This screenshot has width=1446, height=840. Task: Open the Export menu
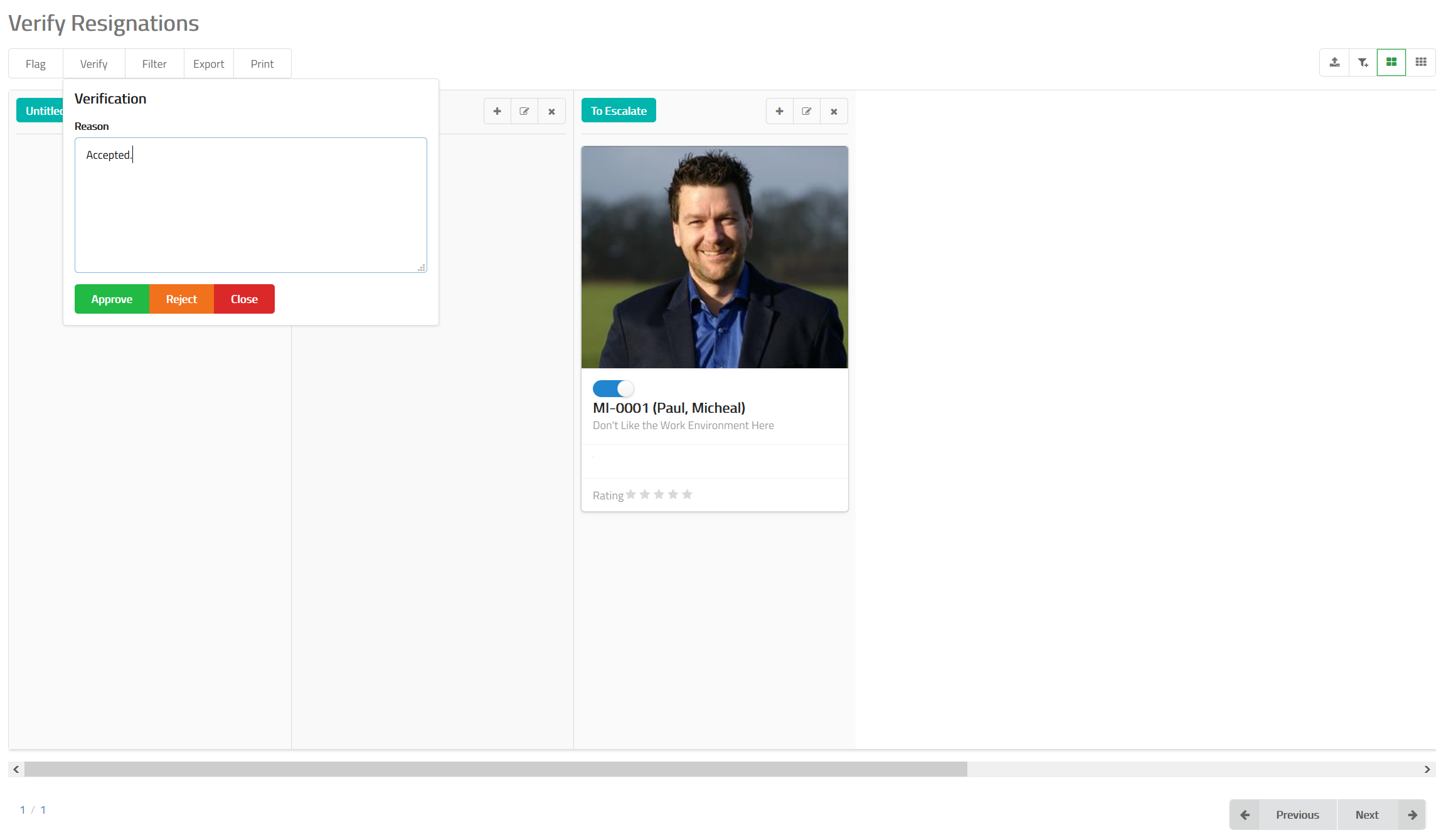click(208, 64)
